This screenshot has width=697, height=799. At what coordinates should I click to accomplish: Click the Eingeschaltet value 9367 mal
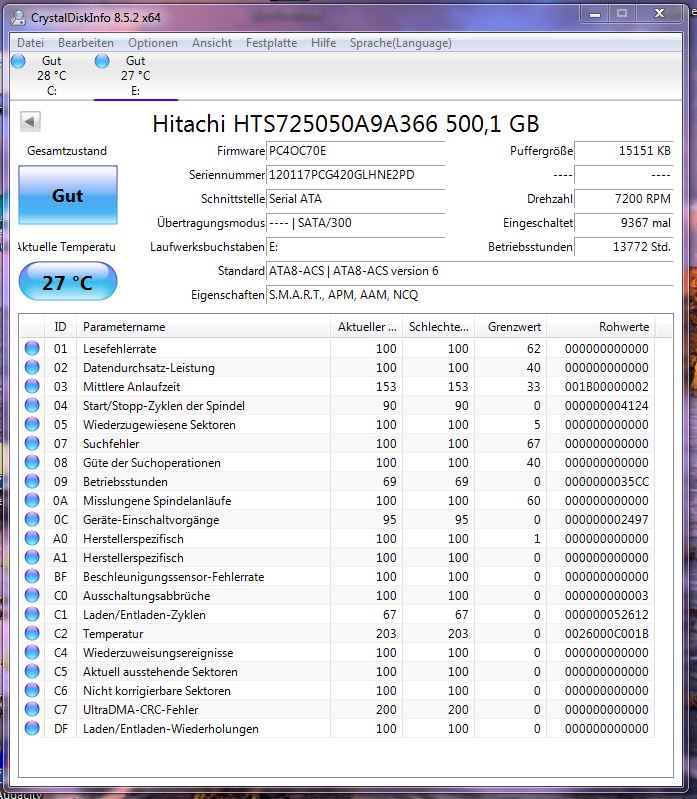click(x=623, y=223)
